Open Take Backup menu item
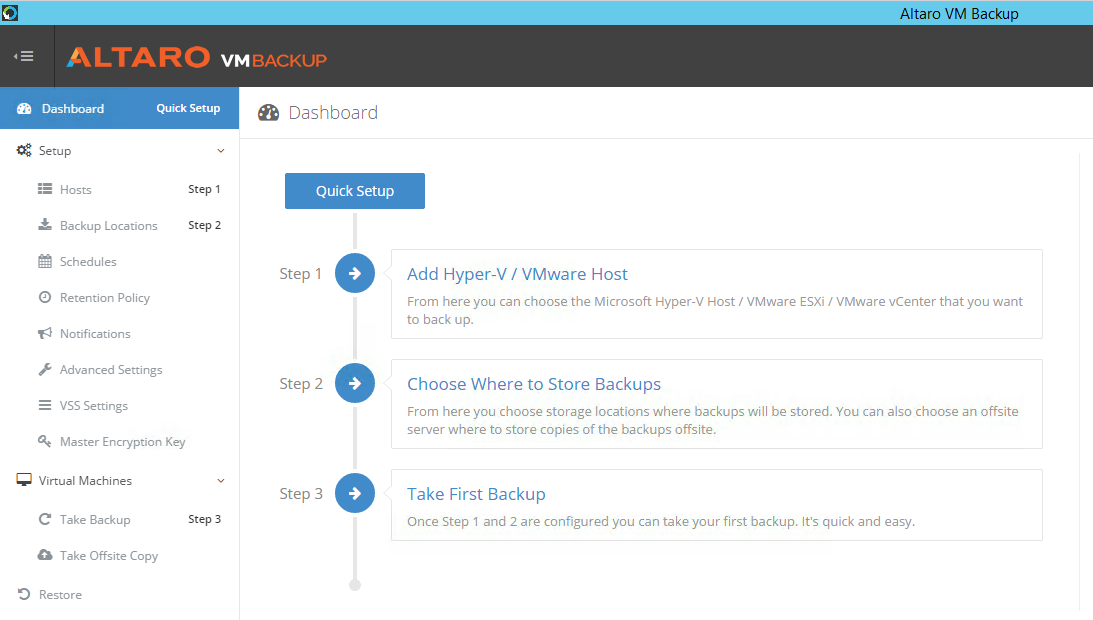 coord(95,520)
